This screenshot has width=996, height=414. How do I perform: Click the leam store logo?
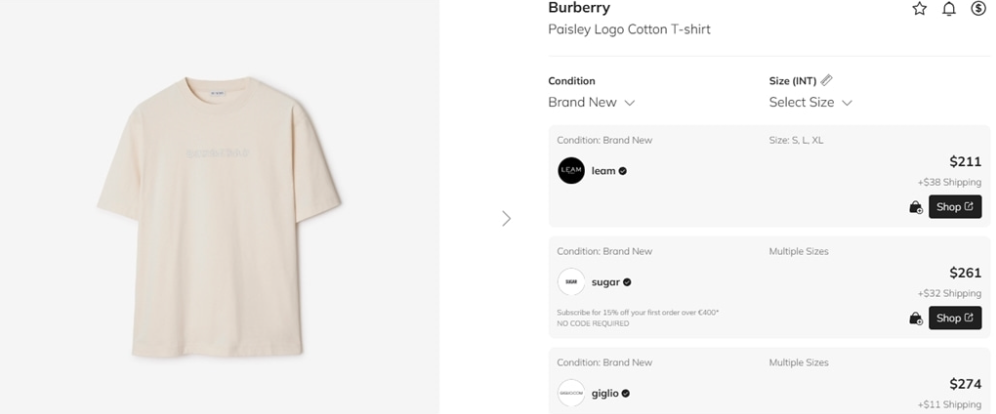(571, 171)
